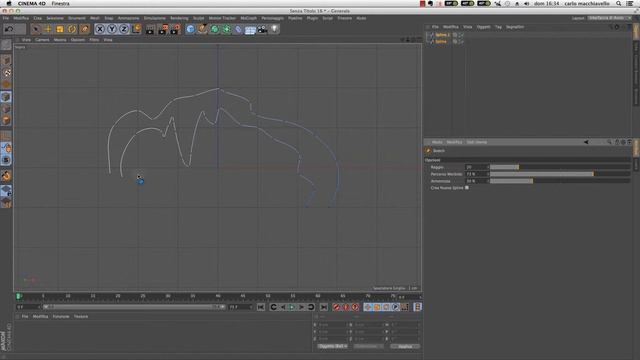The width and height of the screenshot is (640, 360).
Task: Click the Raggio slider
Action: coord(560,167)
